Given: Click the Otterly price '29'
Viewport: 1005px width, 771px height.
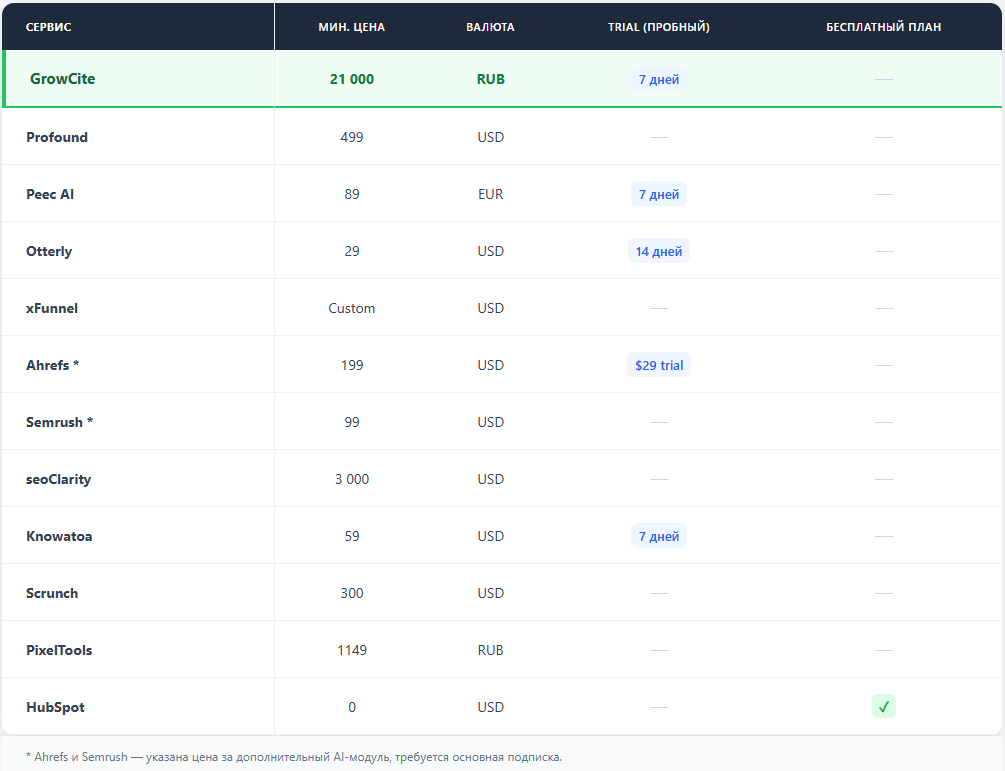Looking at the screenshot, I should pos(352,251).
